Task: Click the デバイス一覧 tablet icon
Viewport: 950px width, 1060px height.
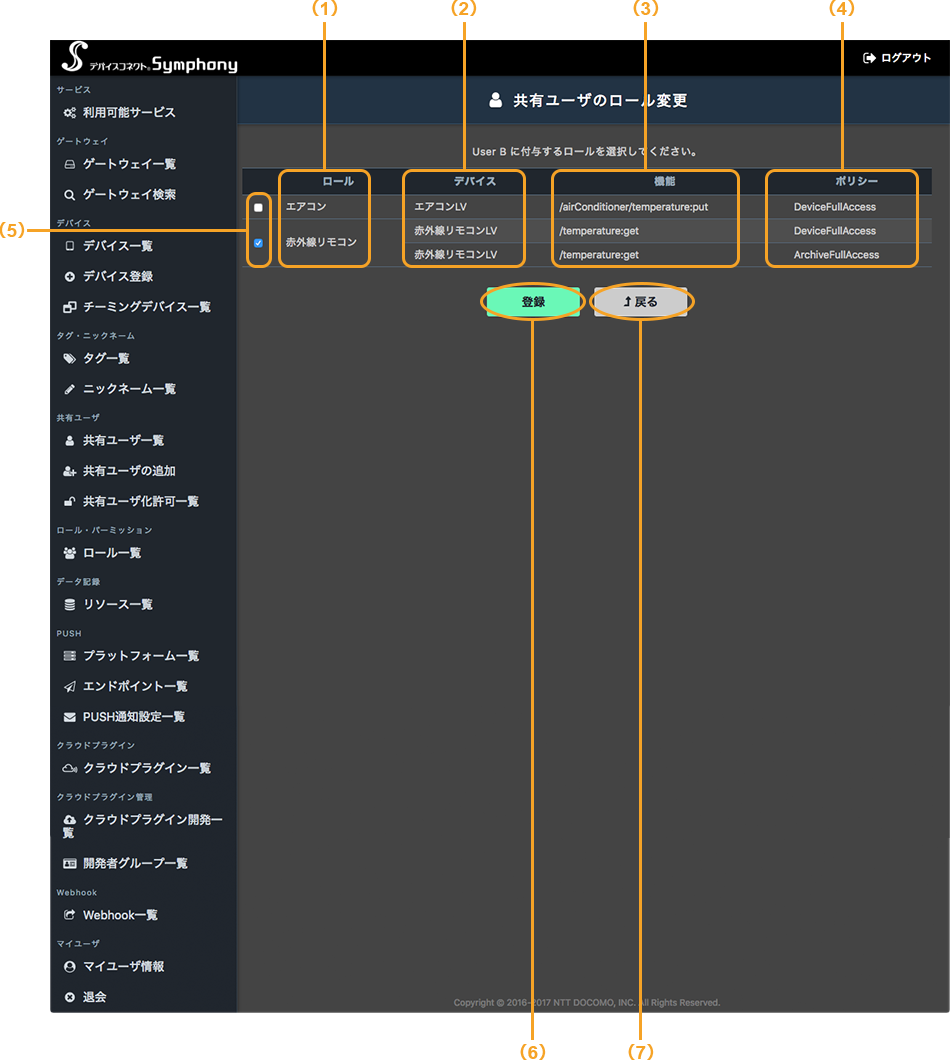Action: click(70, 246)
